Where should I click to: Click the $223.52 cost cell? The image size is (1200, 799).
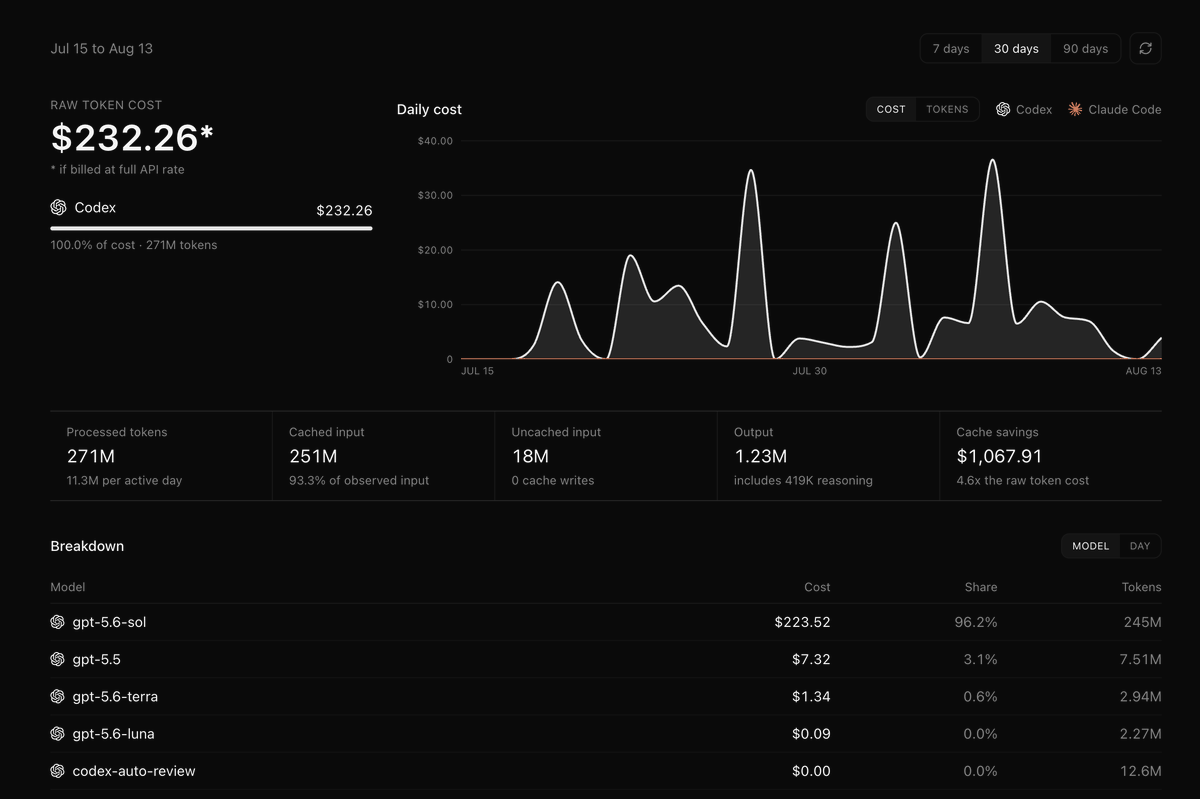tap(802, 622)
